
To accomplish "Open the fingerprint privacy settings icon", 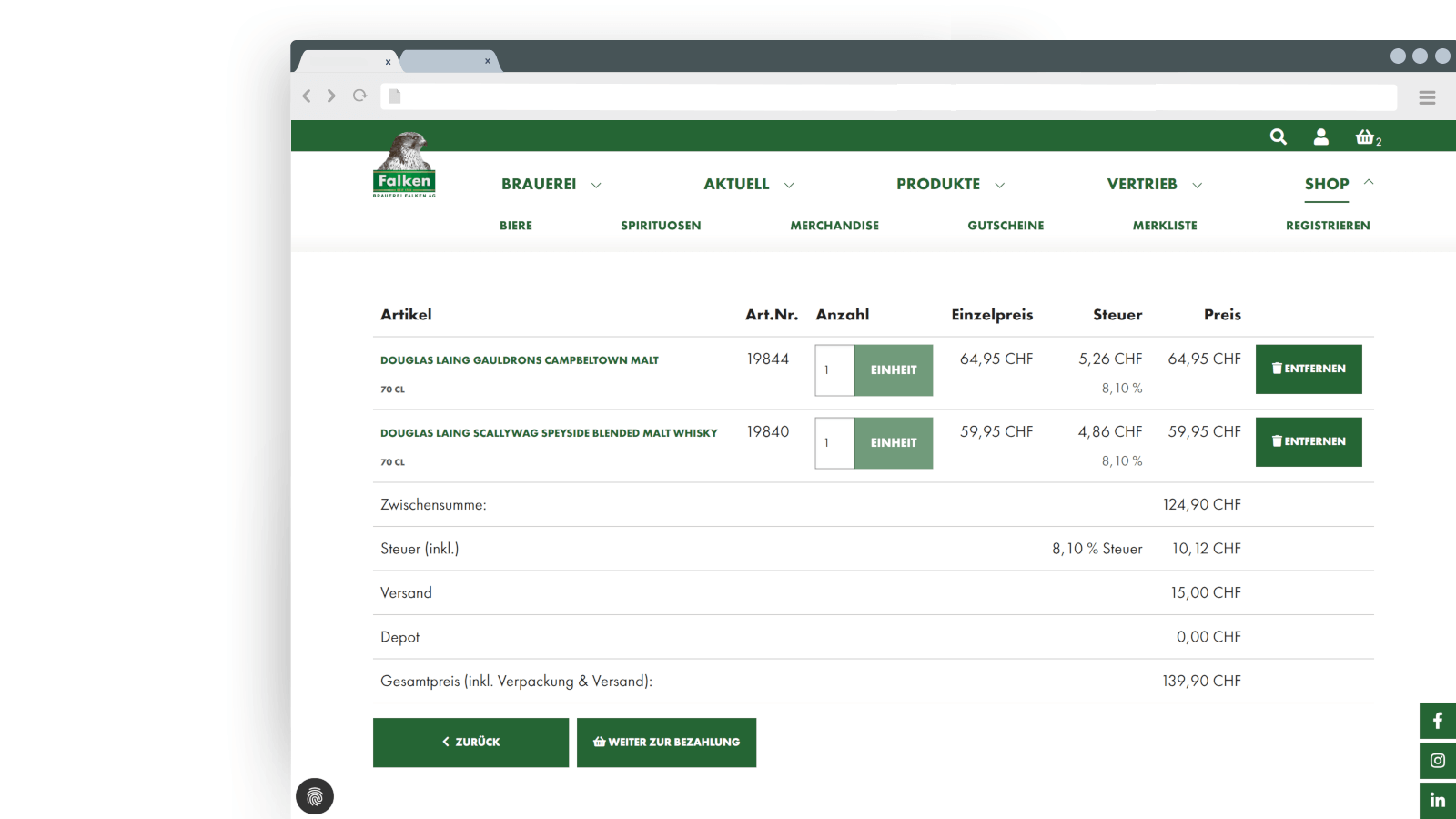I will point(315,796).
